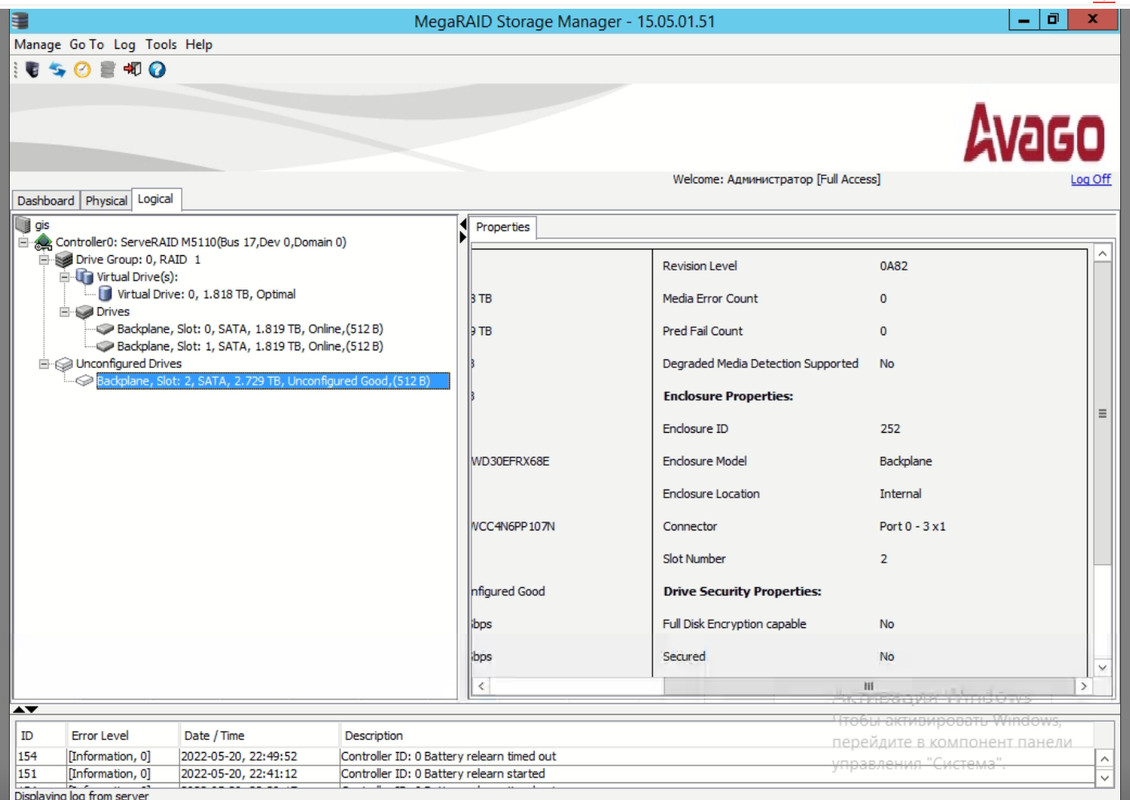The width and height of the screenshot is (1130, 800).
Task: Select Virtual Drive 0, 1.818 TB, Optimal
Action: pyautogui.click(x=206, y=294)
